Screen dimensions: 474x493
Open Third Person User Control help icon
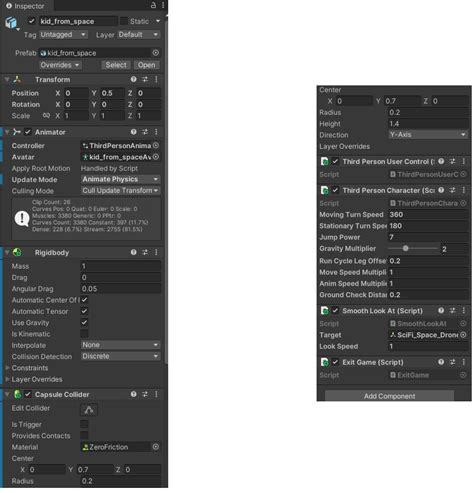(x=441, y=162)
